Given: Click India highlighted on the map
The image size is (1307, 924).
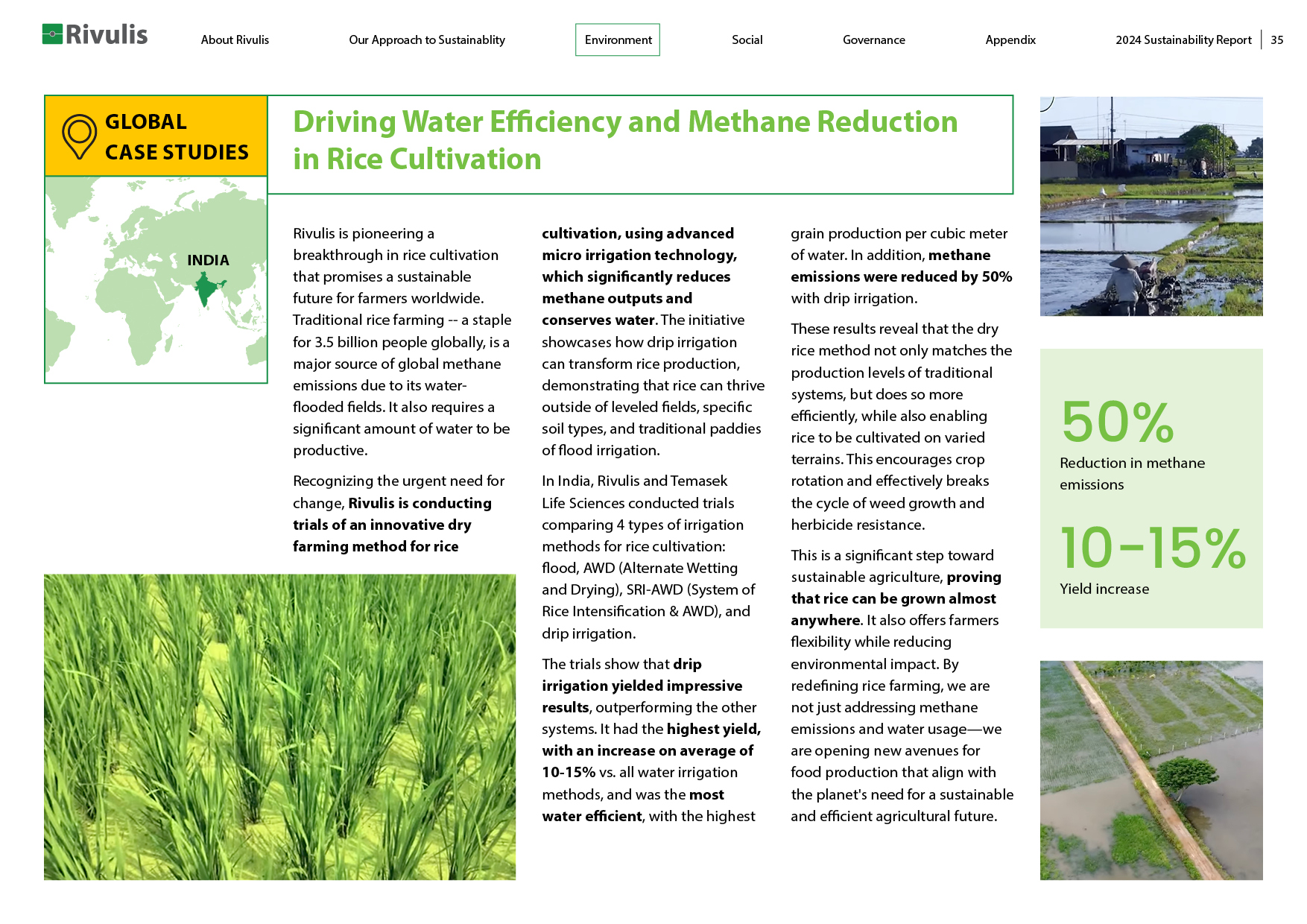Looking at the screenshot, I should click(x=206, y=290).
